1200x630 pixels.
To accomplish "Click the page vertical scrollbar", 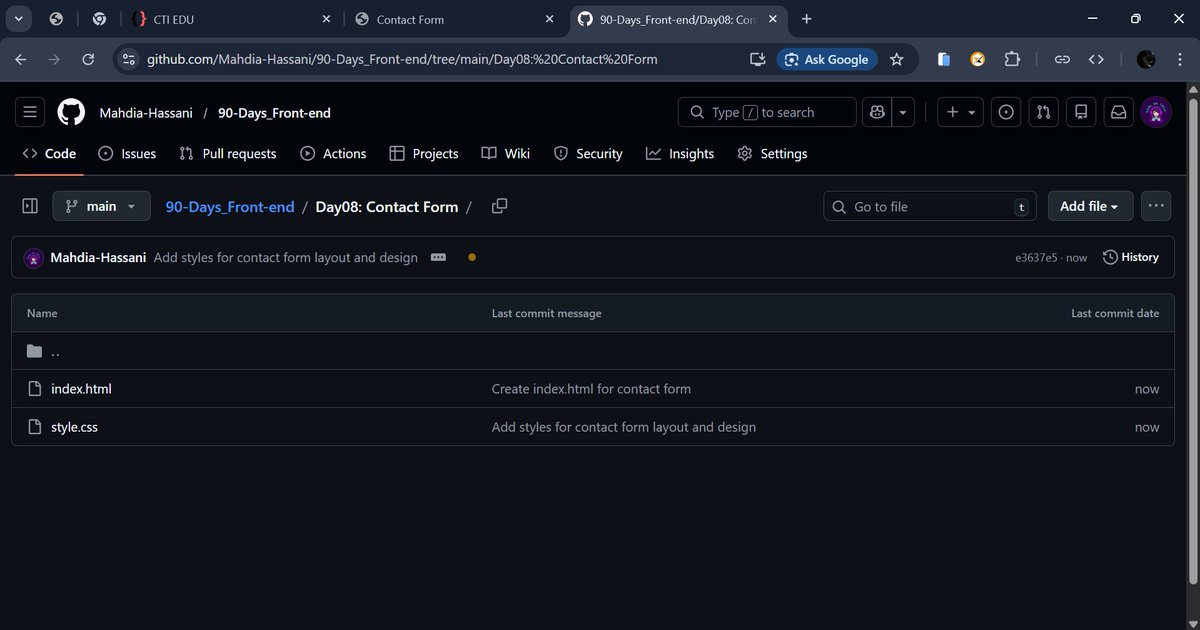I will point(1192,340).
